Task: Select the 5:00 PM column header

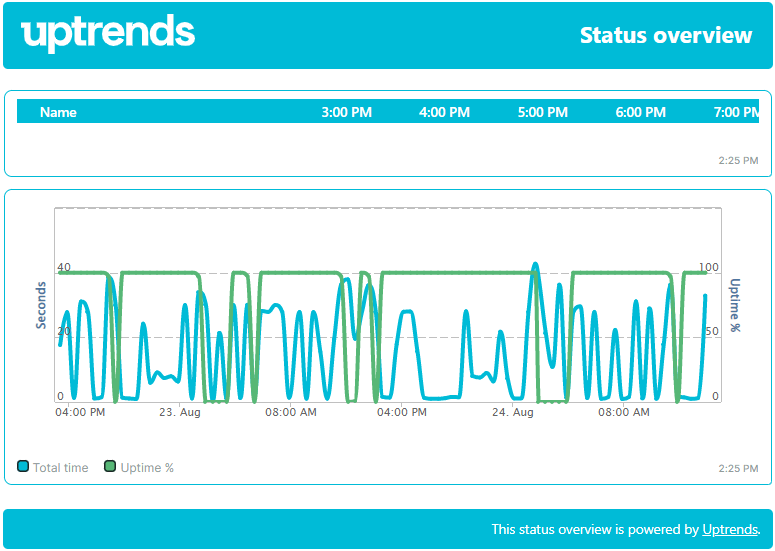Action: click(x=542, y=112)
